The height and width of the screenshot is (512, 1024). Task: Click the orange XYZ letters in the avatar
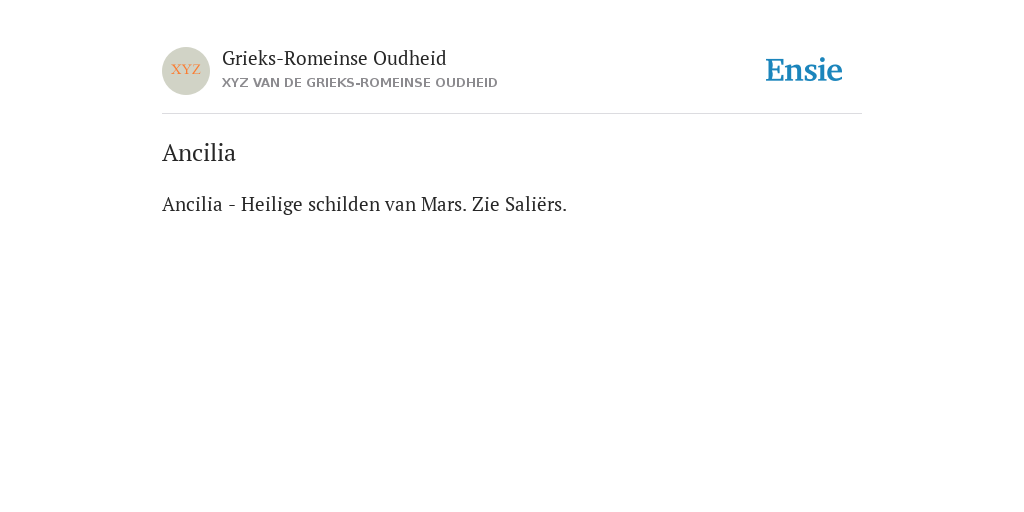186,69
